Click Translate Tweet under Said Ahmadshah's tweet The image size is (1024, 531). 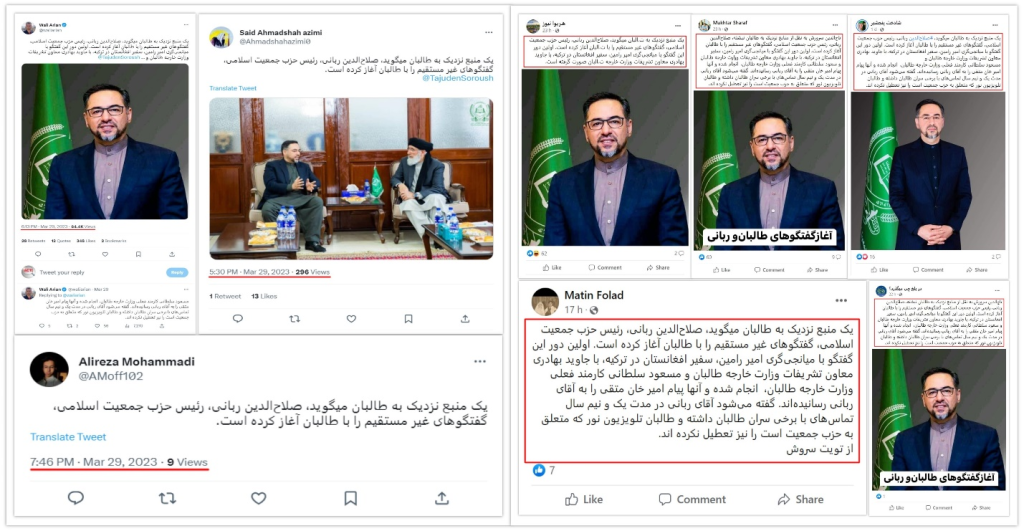pos(233,88)
